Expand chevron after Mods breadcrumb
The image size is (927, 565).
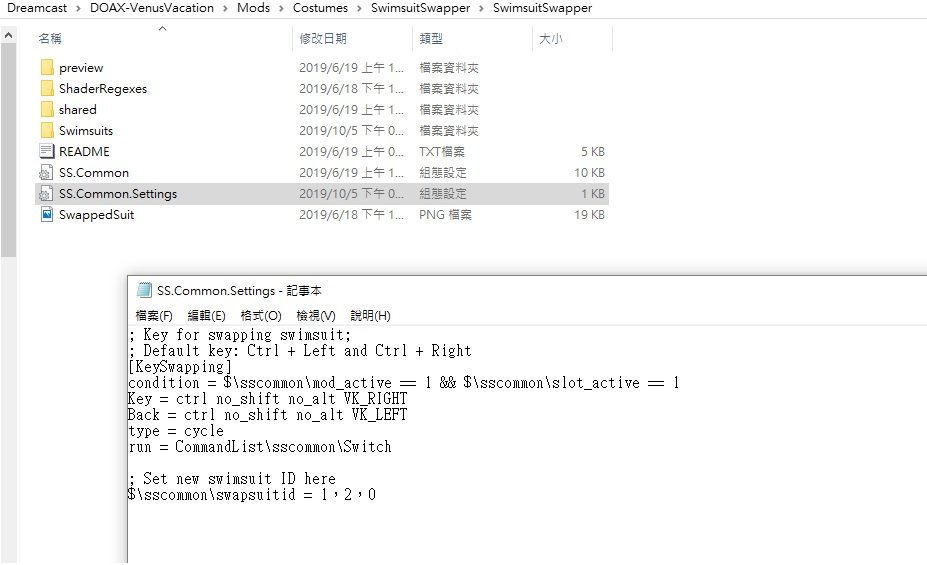(281, 8)
